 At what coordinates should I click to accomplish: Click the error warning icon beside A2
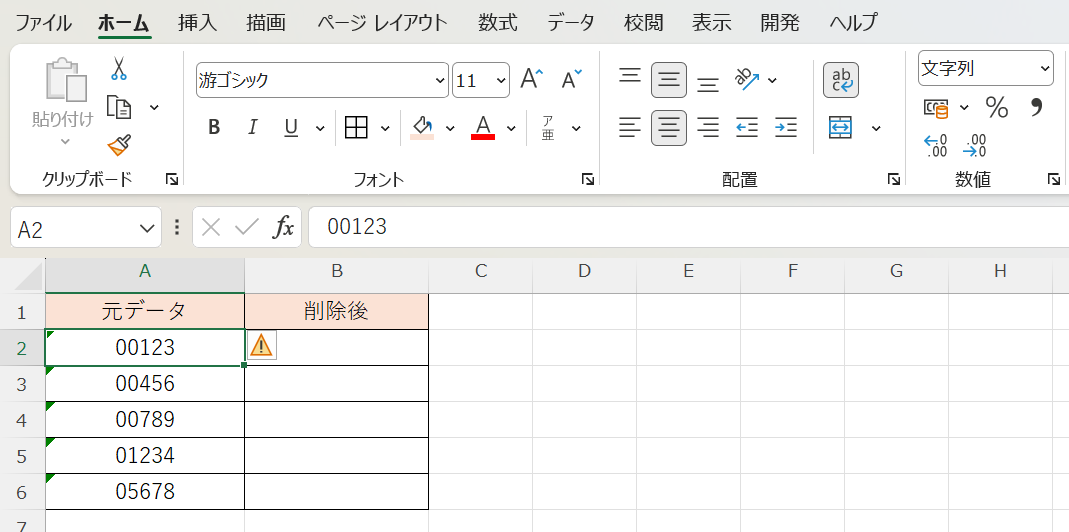coord(261,346)
